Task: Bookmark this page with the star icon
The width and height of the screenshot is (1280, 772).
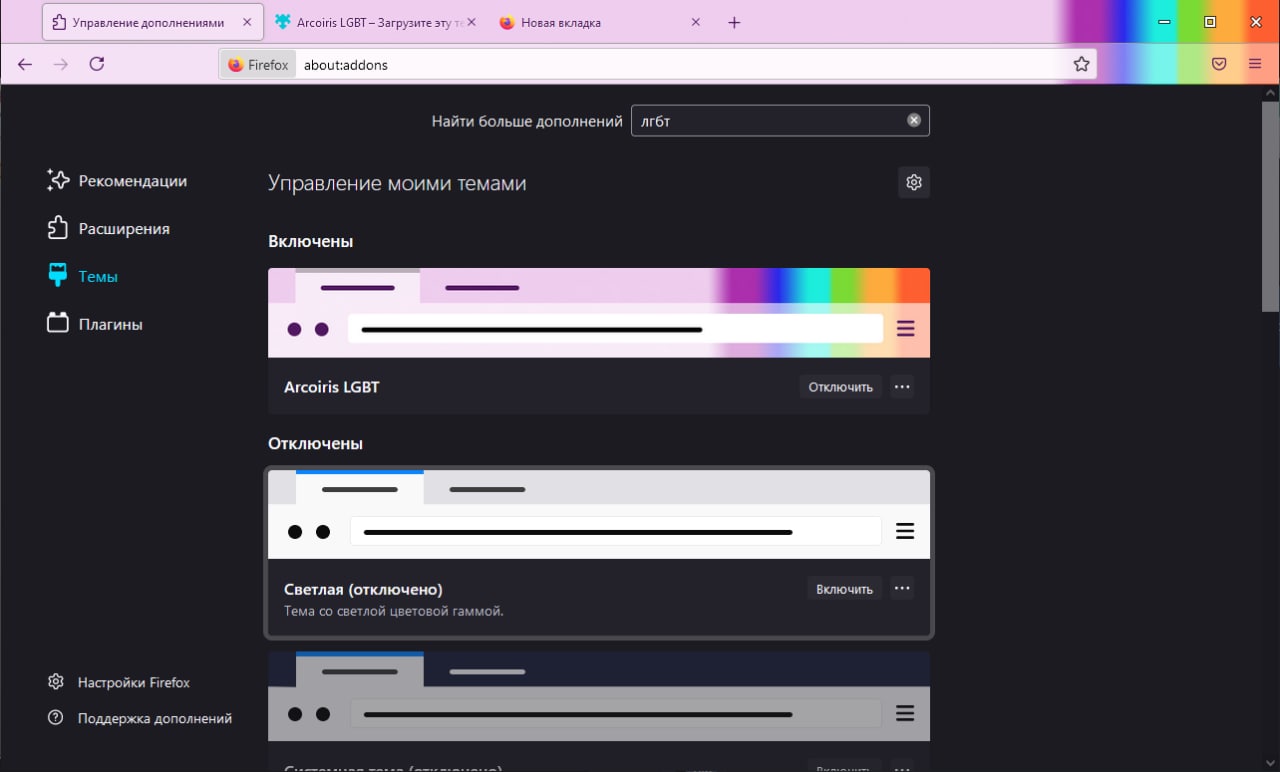Action: click(1081, 64)
